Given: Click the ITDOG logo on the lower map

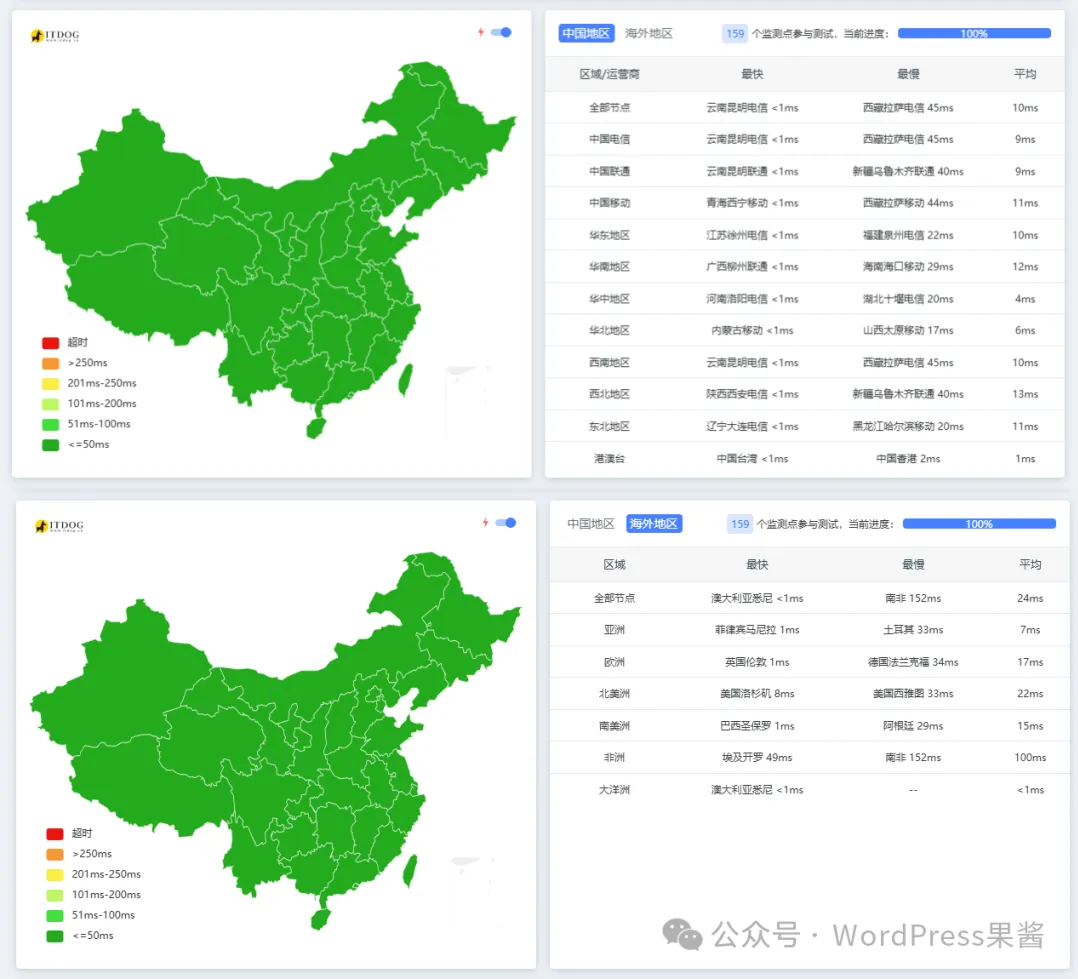Looking at the screenshot, I should coord(59,525).
